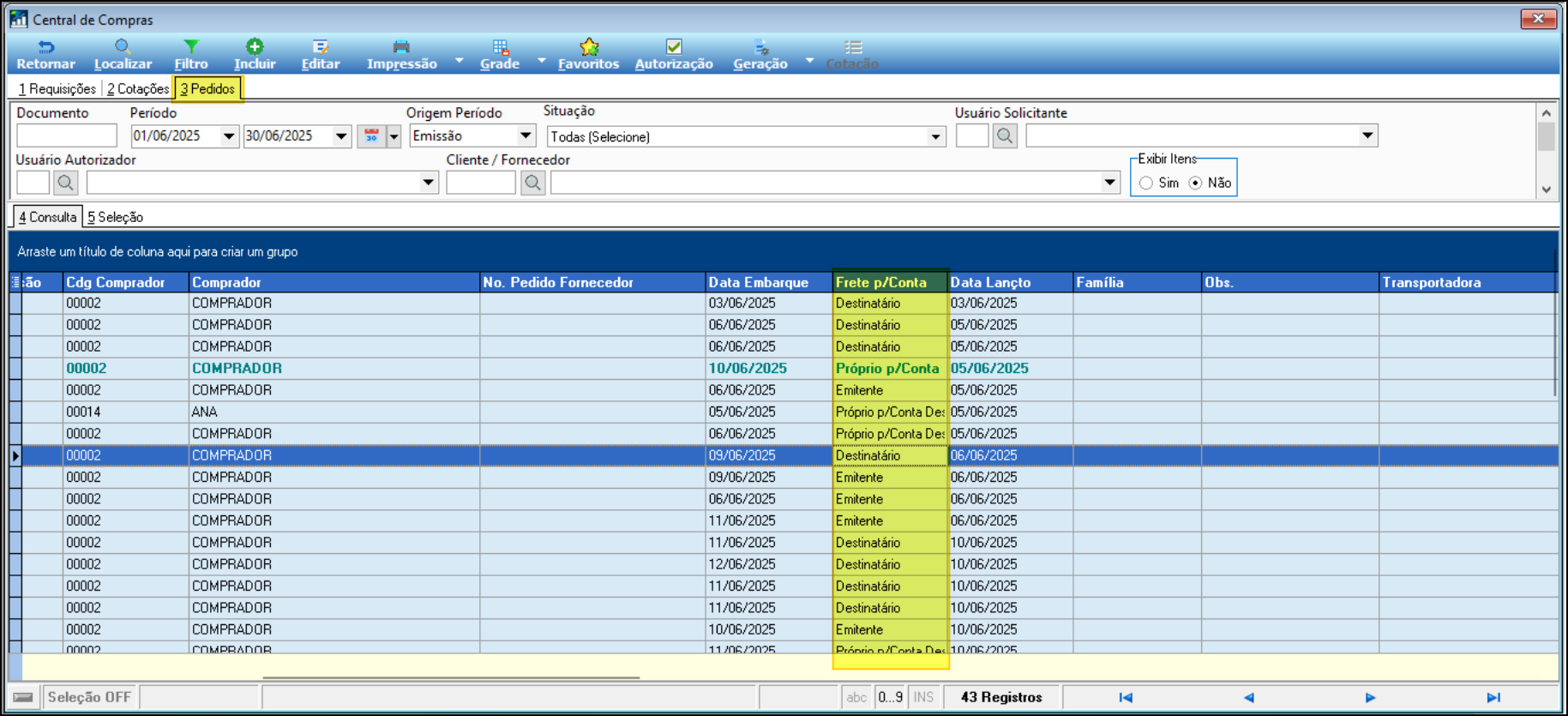Image resolution: width=1568 pixels, height=716 pixels.
Task: Switch to 2 Cotações tab
Action: pos(138,88)
